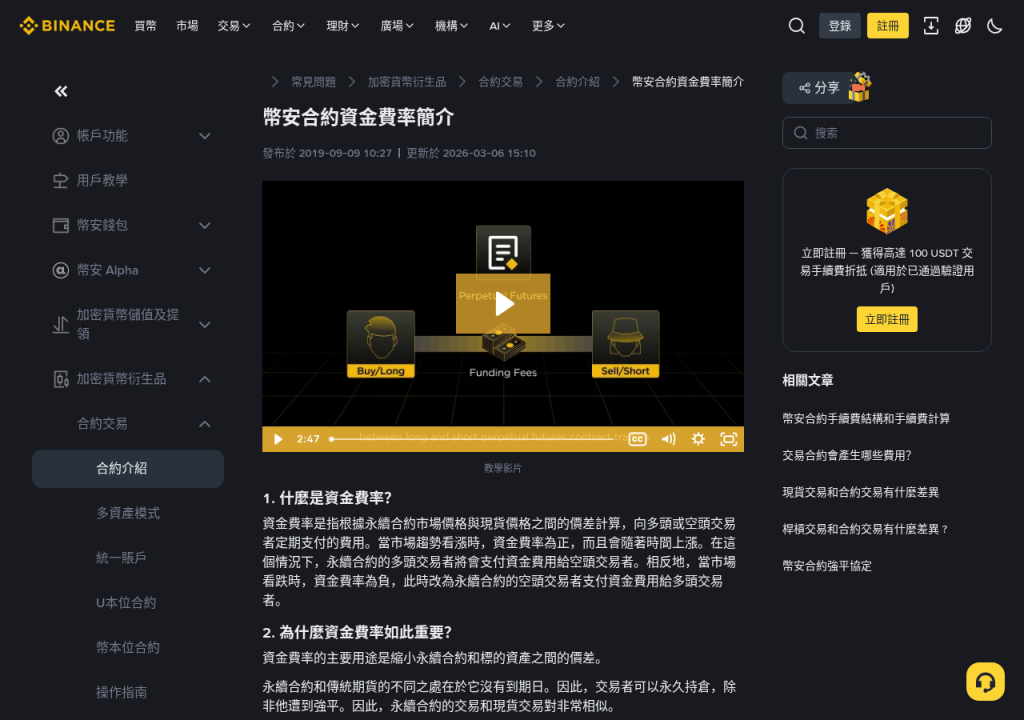
Task: Go to 市場 in top nav
Action: [x=187, y=25]
